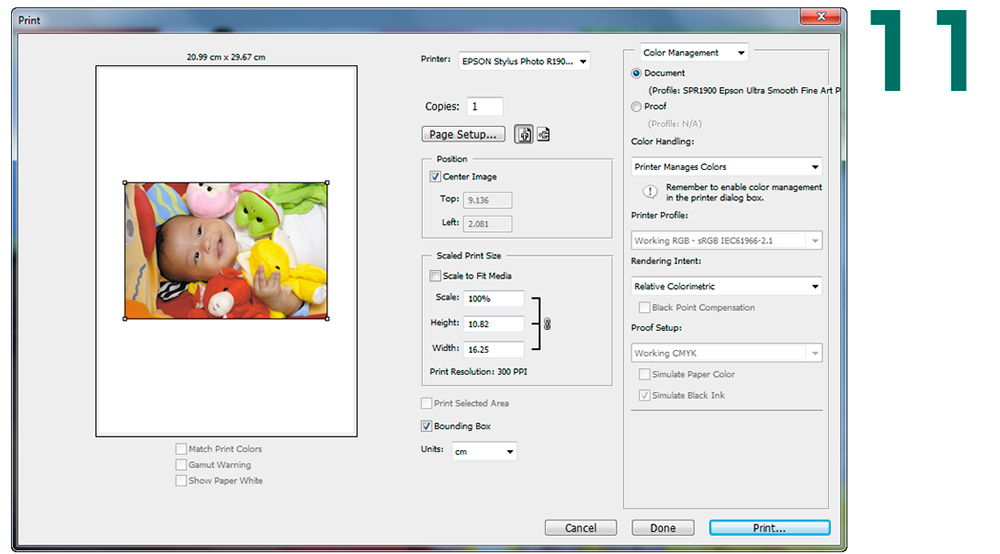Viewport: 1000px width, 554px height.
Task: Click the baby photo preview thumbnail
Action: 226,251
